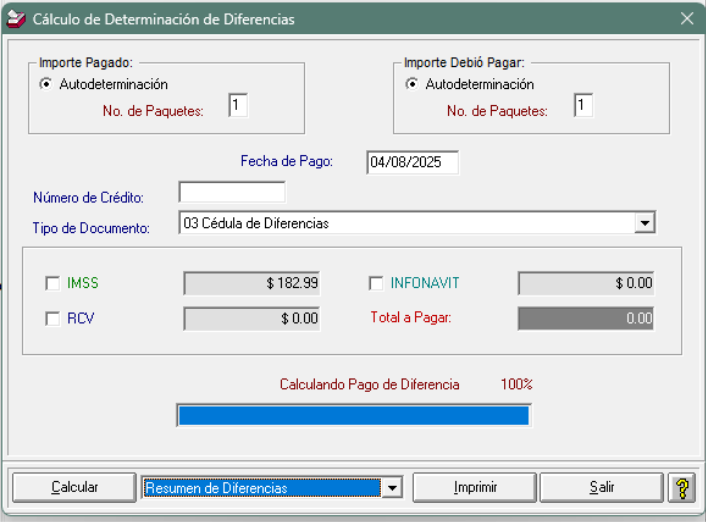The width and height of the screenshot is (706, 522).
Task: Click the Número de Crédito input field
Action: pos(232,192)
